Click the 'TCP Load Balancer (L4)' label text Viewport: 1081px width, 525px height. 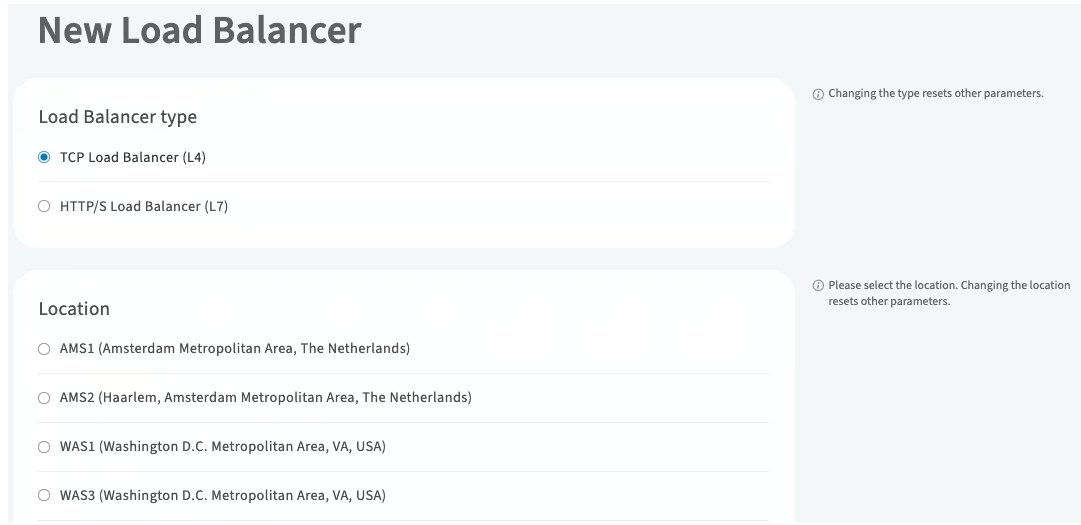pyautogui.click(x=133, y=157)
